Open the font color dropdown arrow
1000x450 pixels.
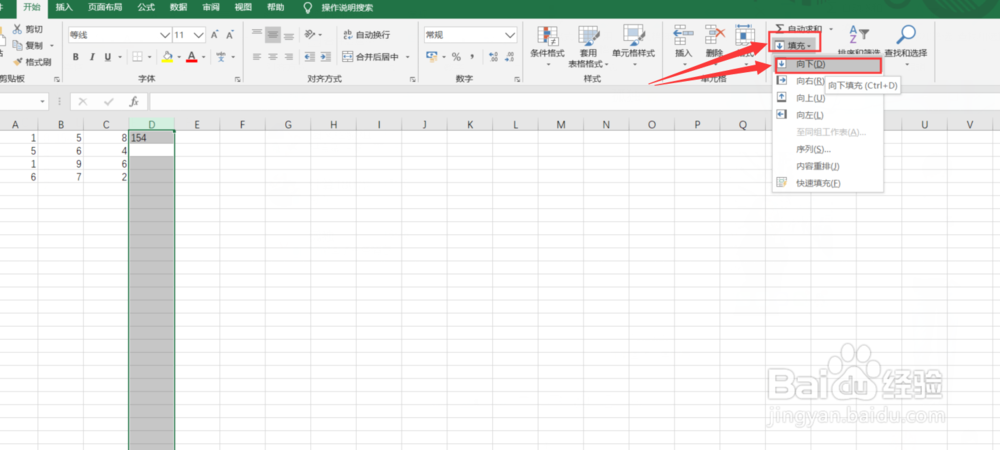203,57
